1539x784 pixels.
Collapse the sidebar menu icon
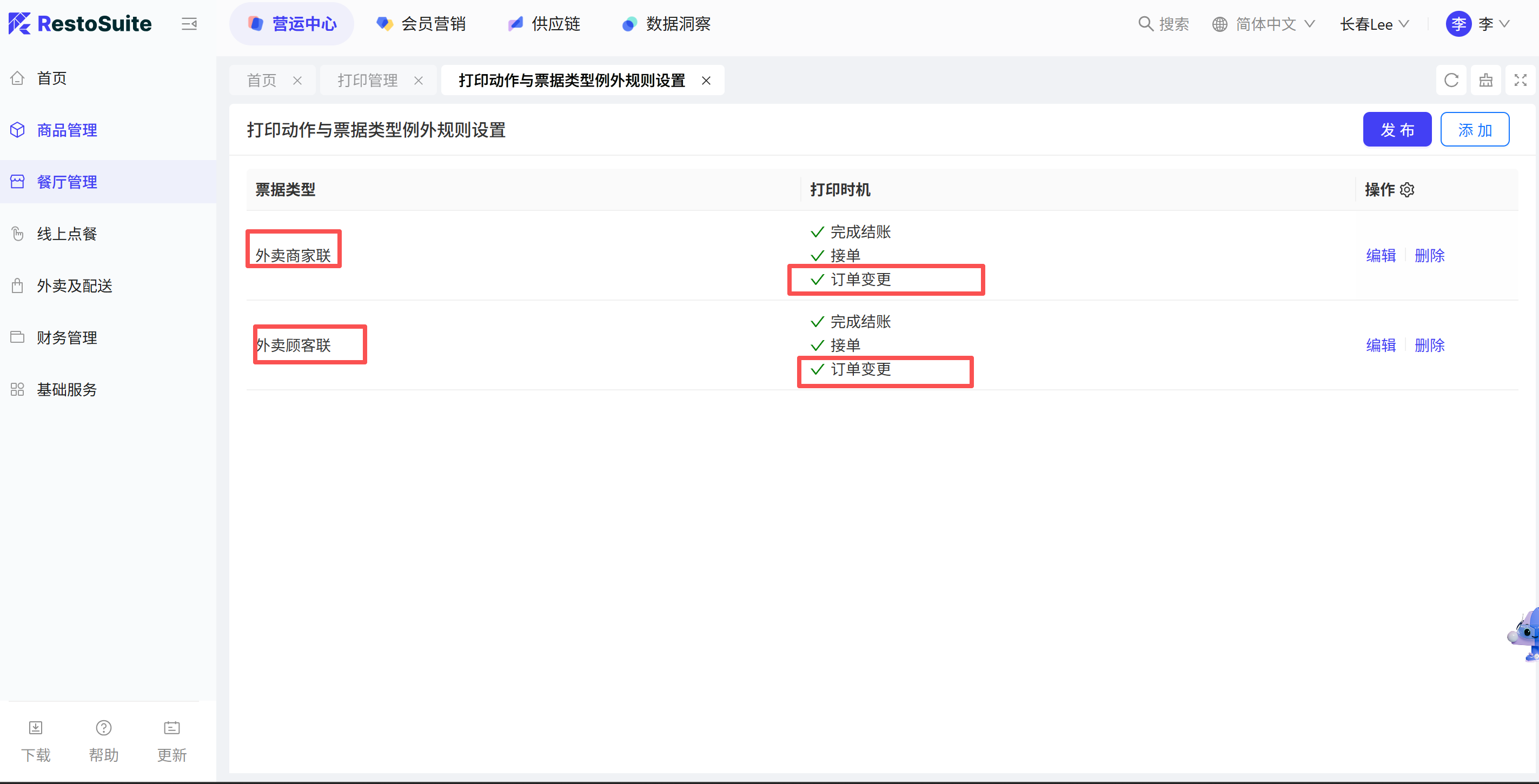[189, 24]
